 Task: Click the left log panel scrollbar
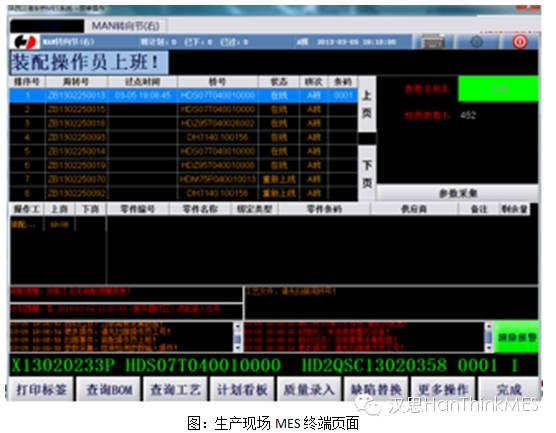click(238, 337)
